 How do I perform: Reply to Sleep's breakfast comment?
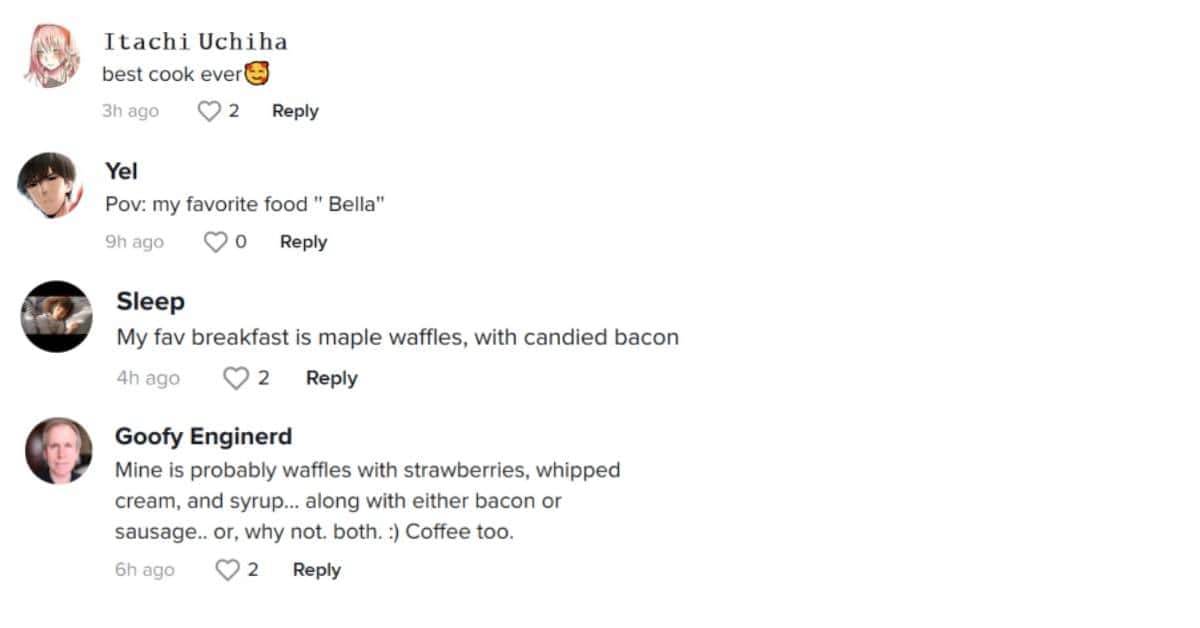click(330, 378)
